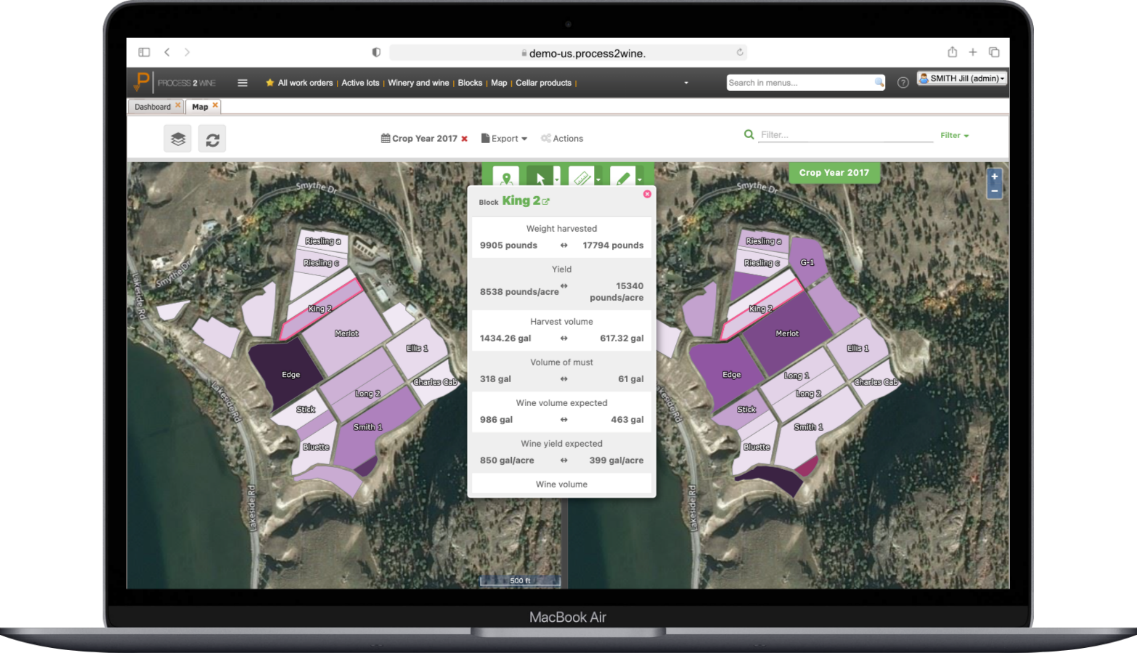This screenshot has width=1137, height=653.
Task: Click the refresh map icon
Action: (212, 138)
